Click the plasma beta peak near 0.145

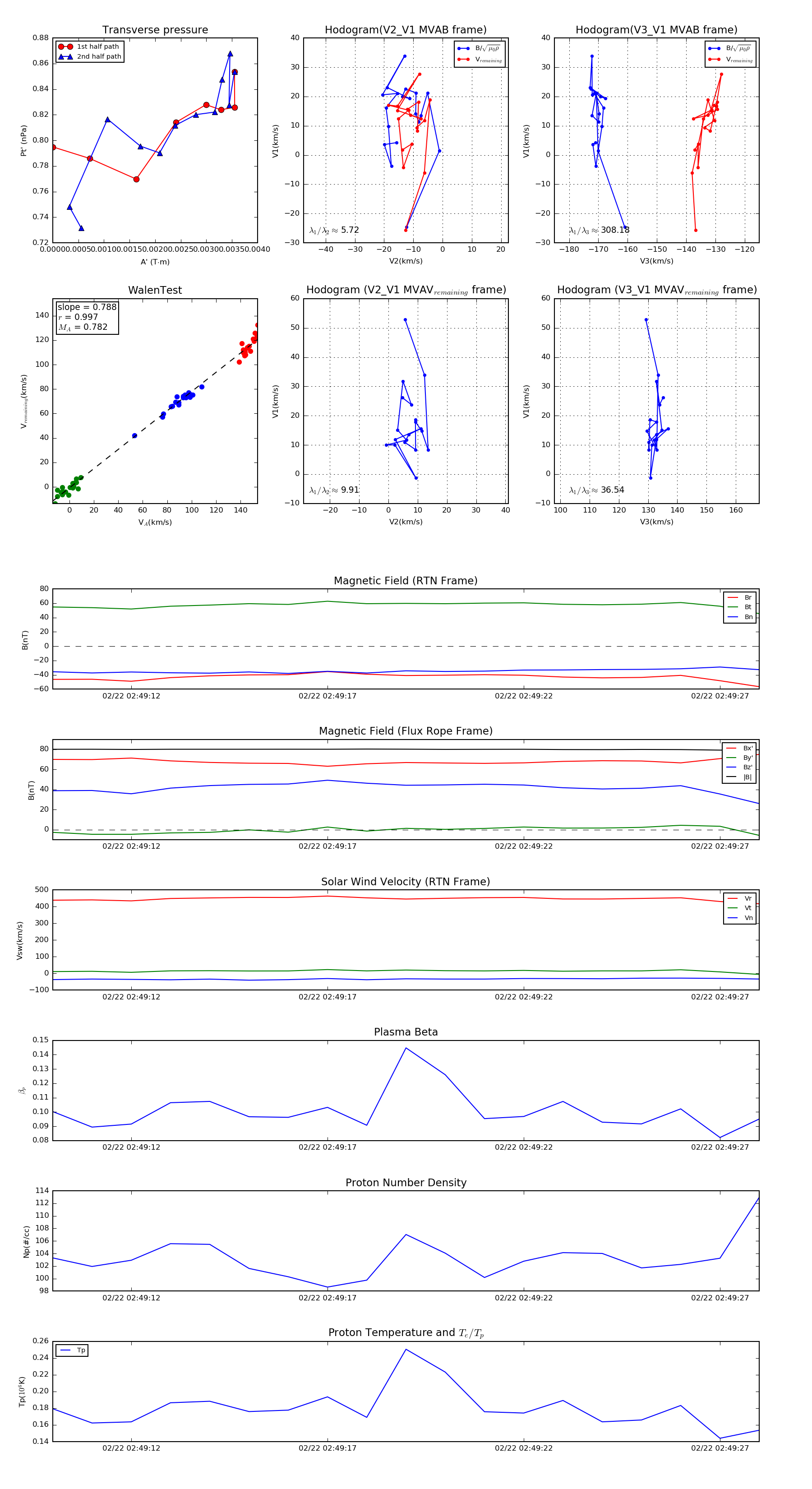(406, 1048)
